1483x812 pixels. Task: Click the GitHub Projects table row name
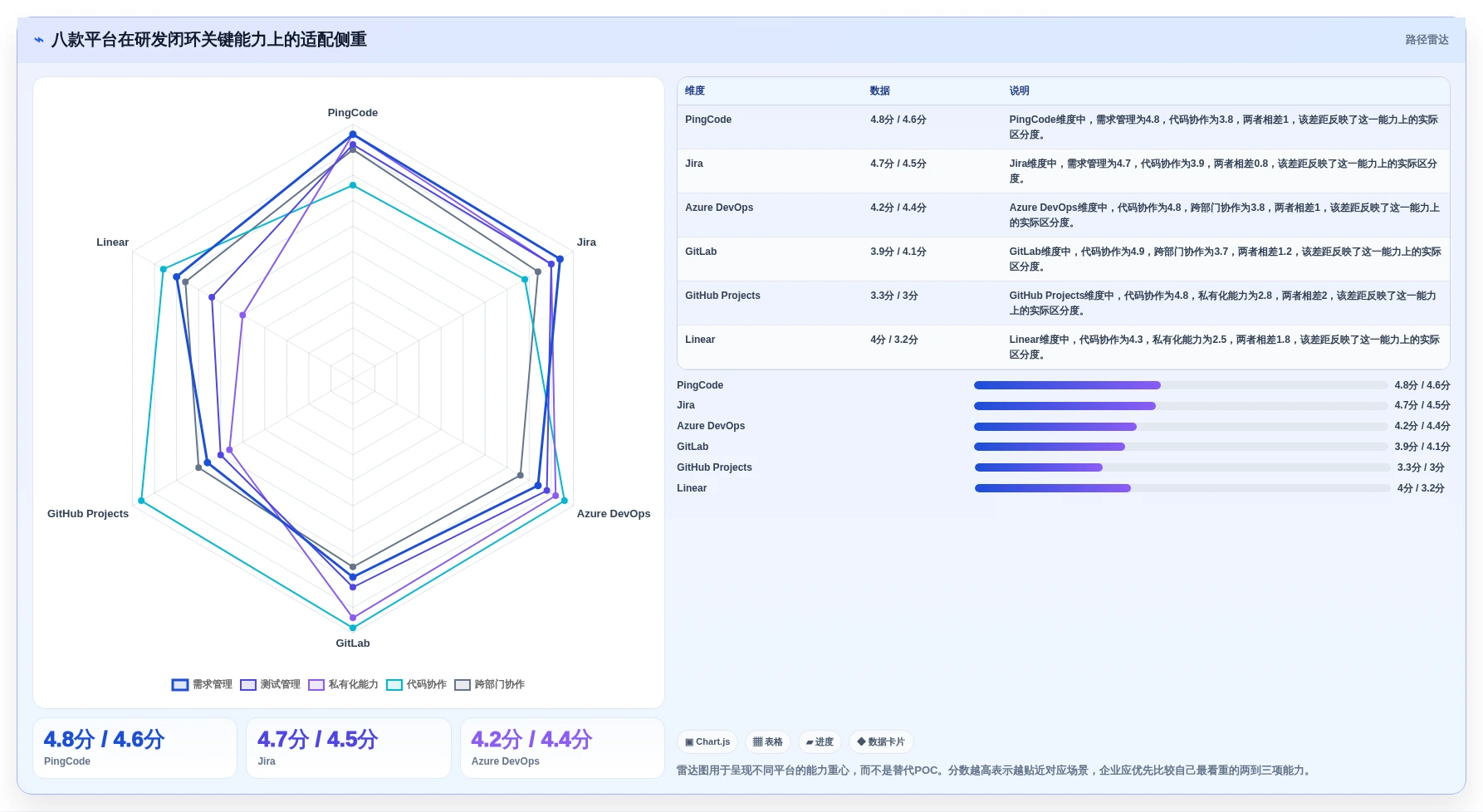pos(722,296)
